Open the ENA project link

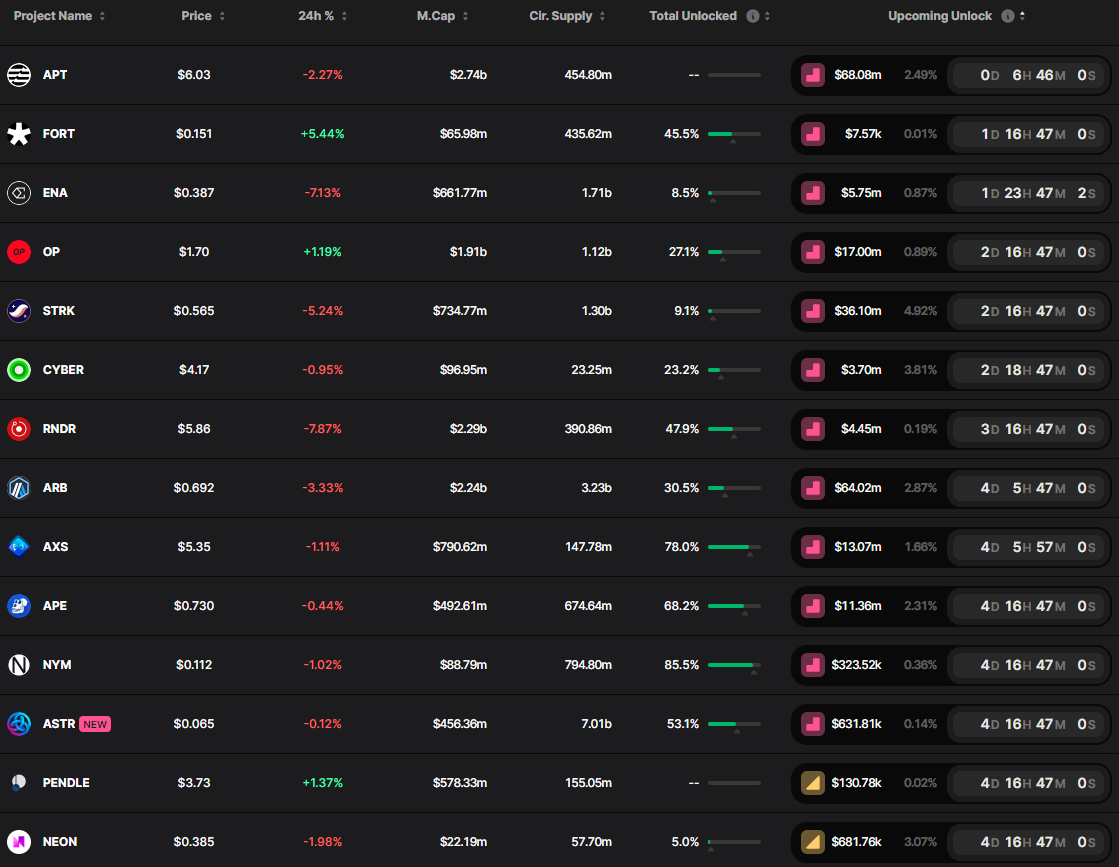tap(55, 193)
